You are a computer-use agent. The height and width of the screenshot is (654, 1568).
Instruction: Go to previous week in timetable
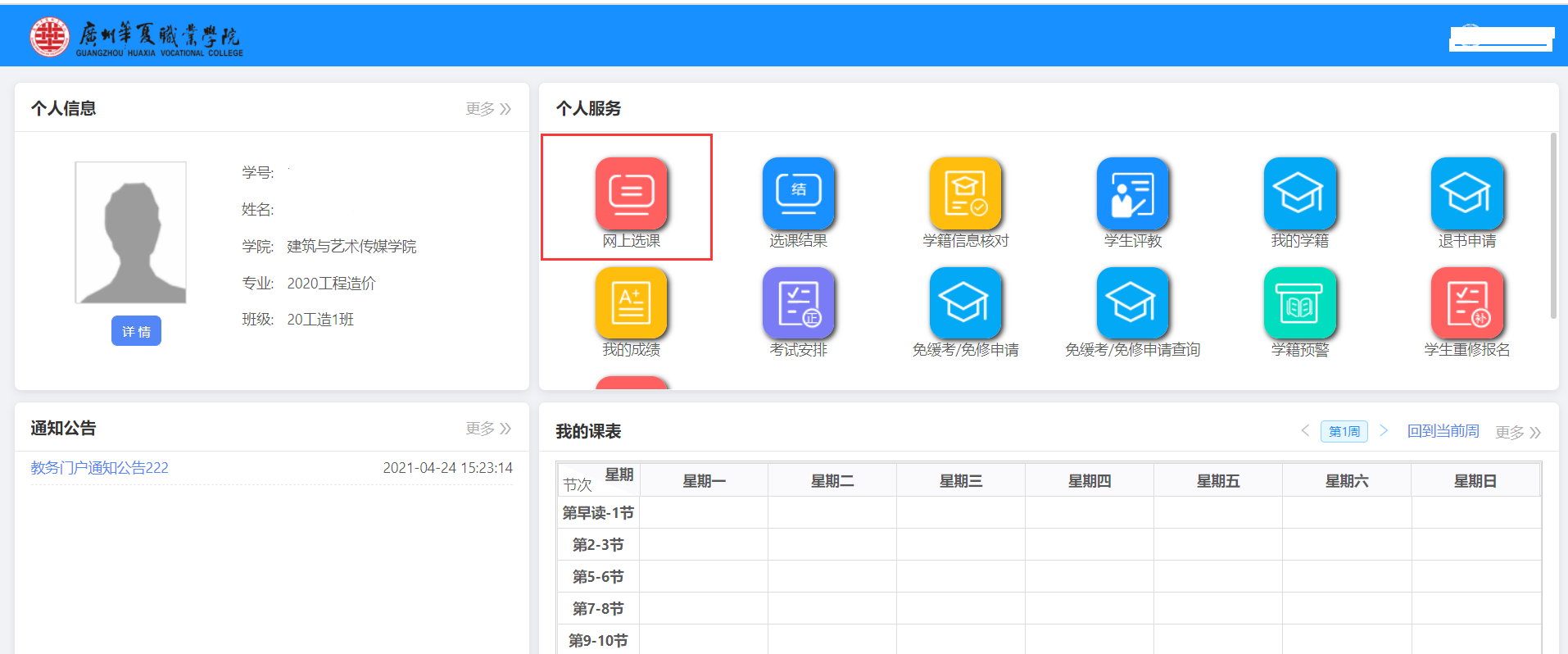1305,430
